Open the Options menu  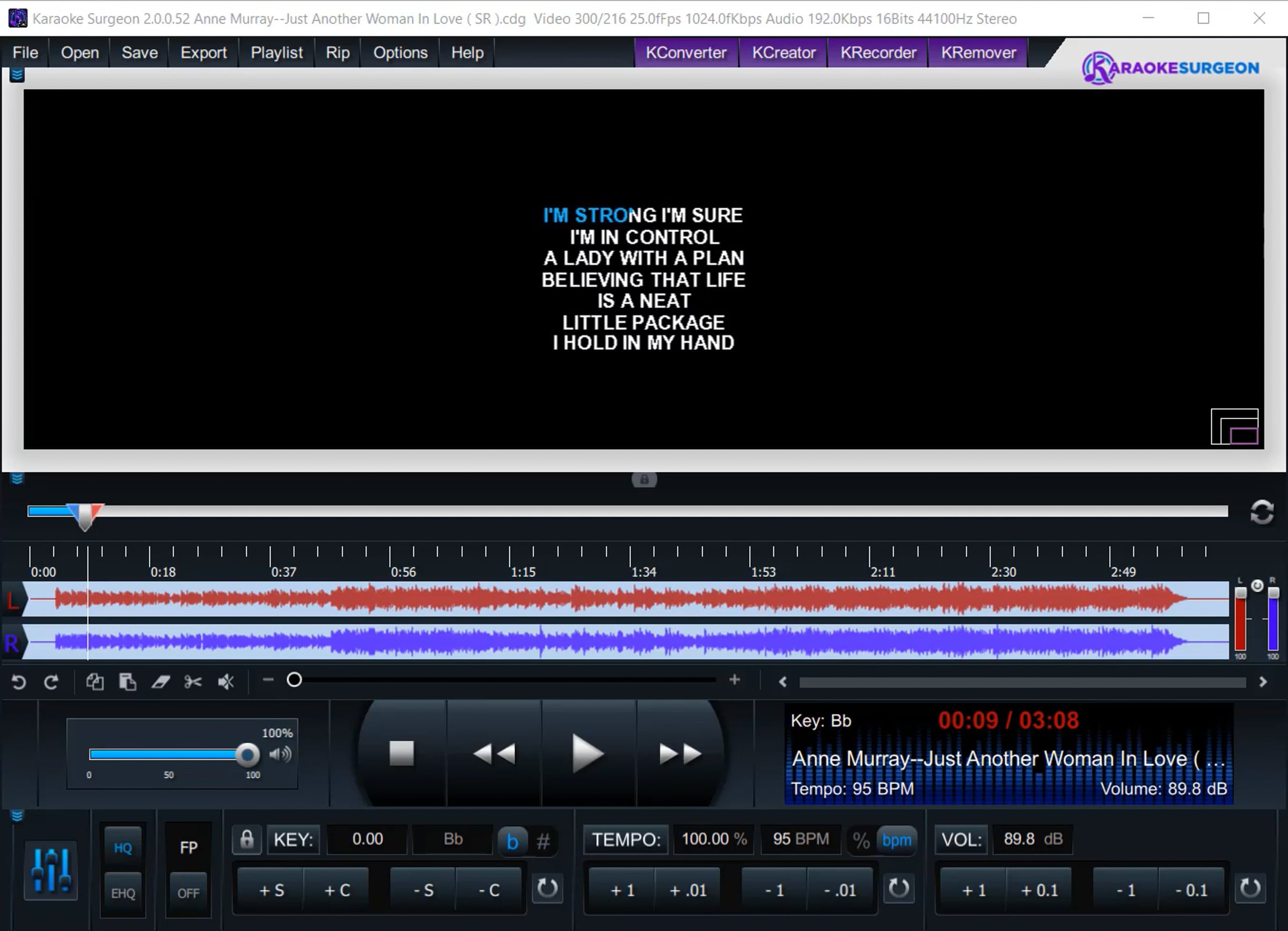click(400, 52)
